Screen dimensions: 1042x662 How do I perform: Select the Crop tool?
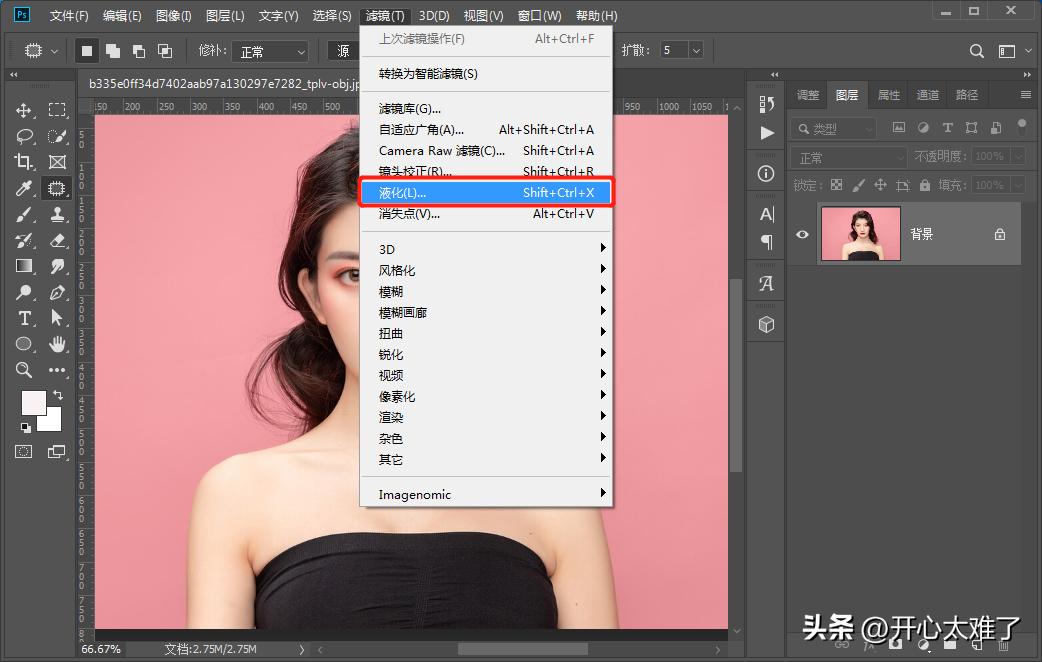(x=23, y=161)
